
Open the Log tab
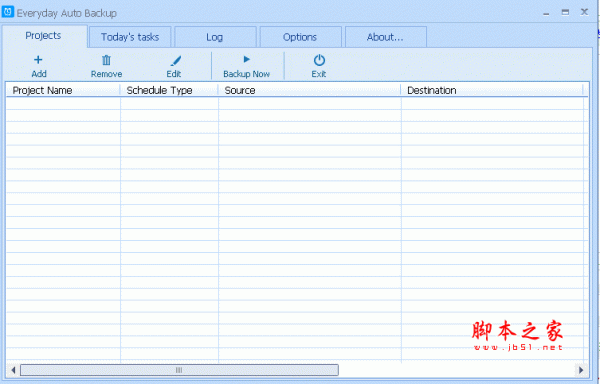(215, 37)
